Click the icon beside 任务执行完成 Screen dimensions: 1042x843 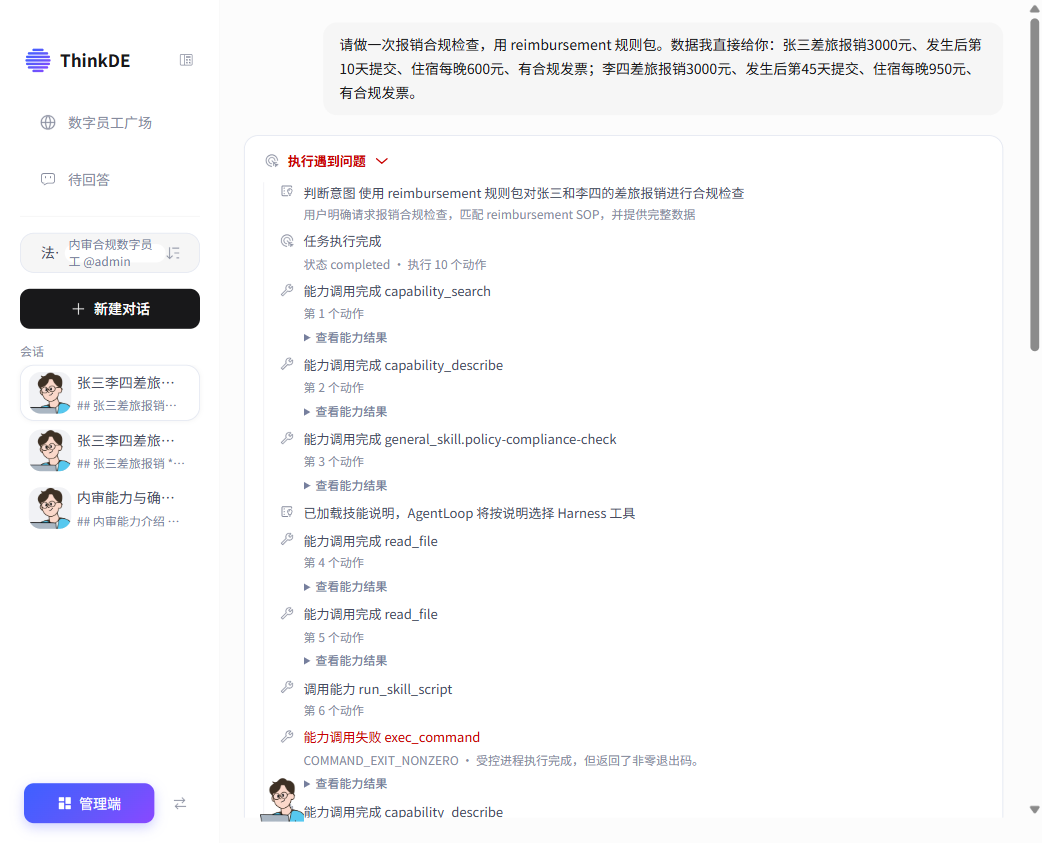coord(287,240)
